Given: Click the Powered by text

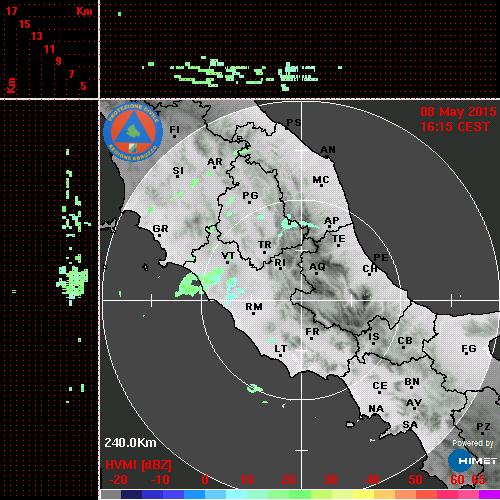Looking at the screenshot, I should [473, 443].
